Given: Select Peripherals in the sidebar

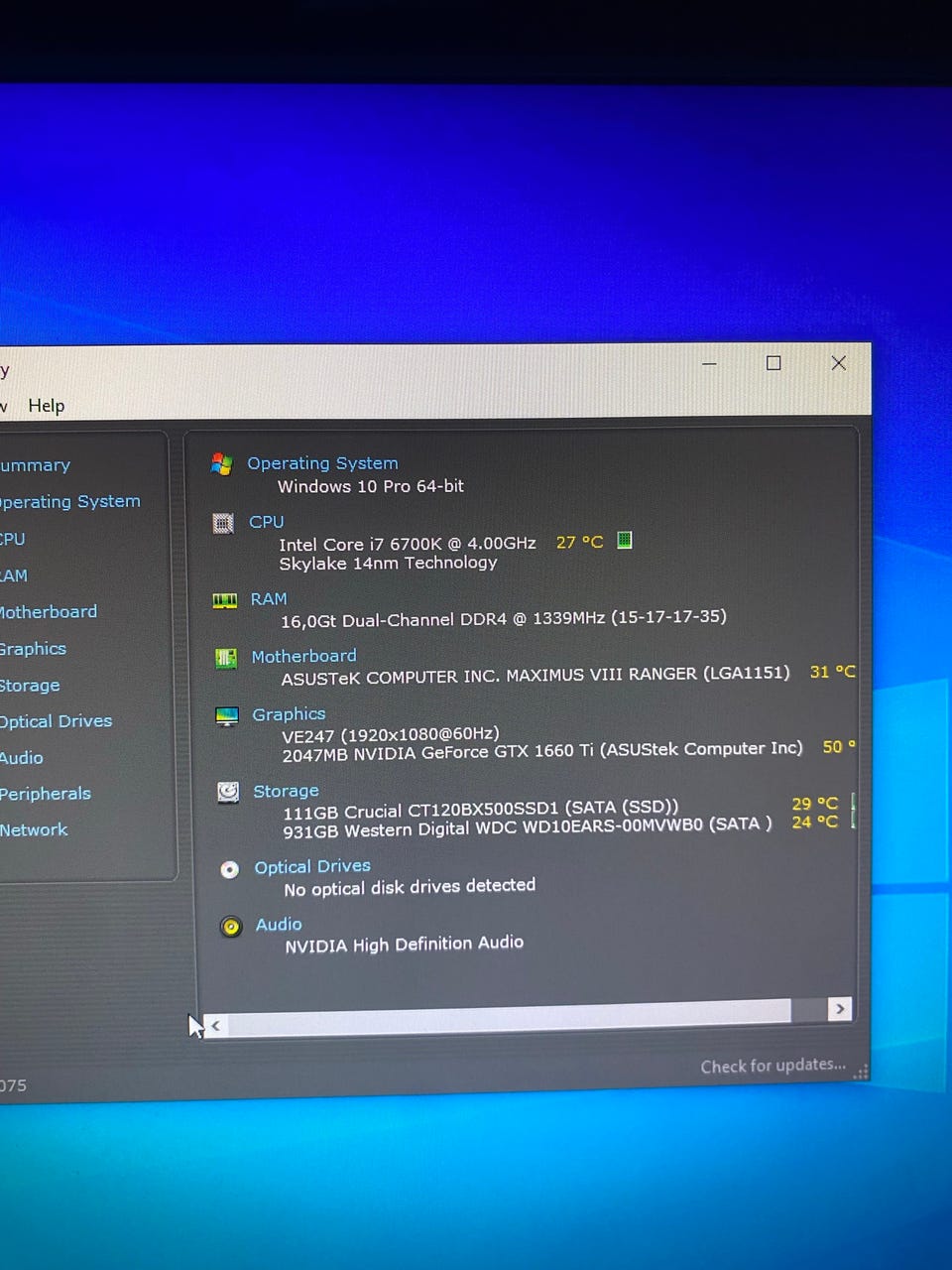Looking at the screenshot, I should click(x=45, y=794).
